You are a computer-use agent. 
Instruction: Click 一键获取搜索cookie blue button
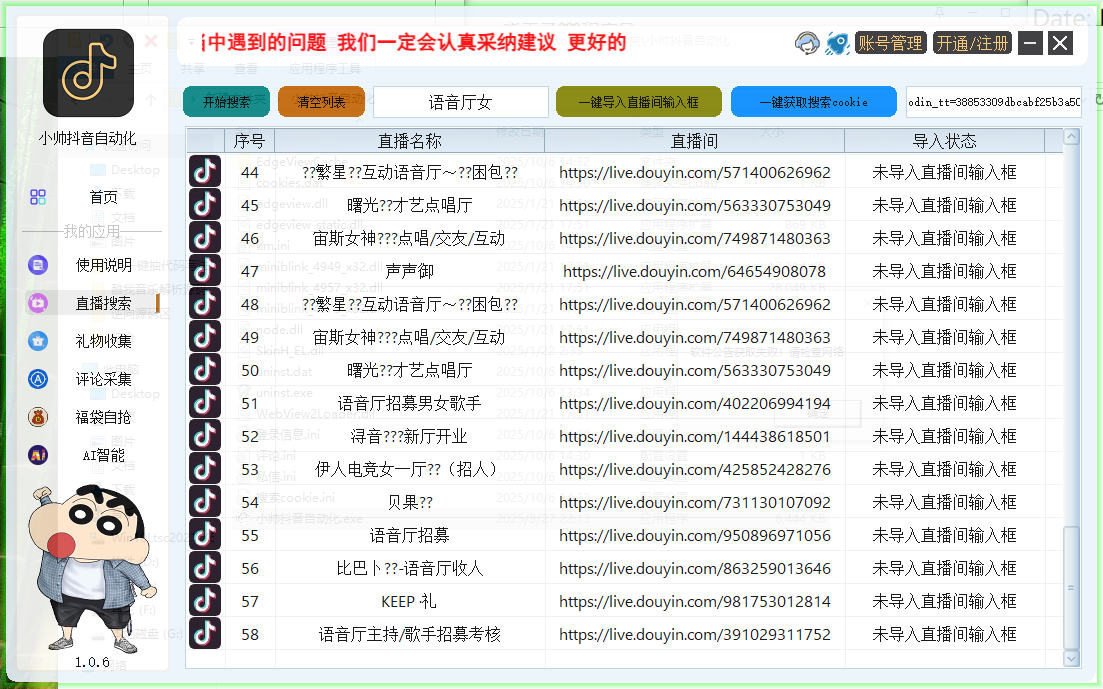click(x=813, y=101)
